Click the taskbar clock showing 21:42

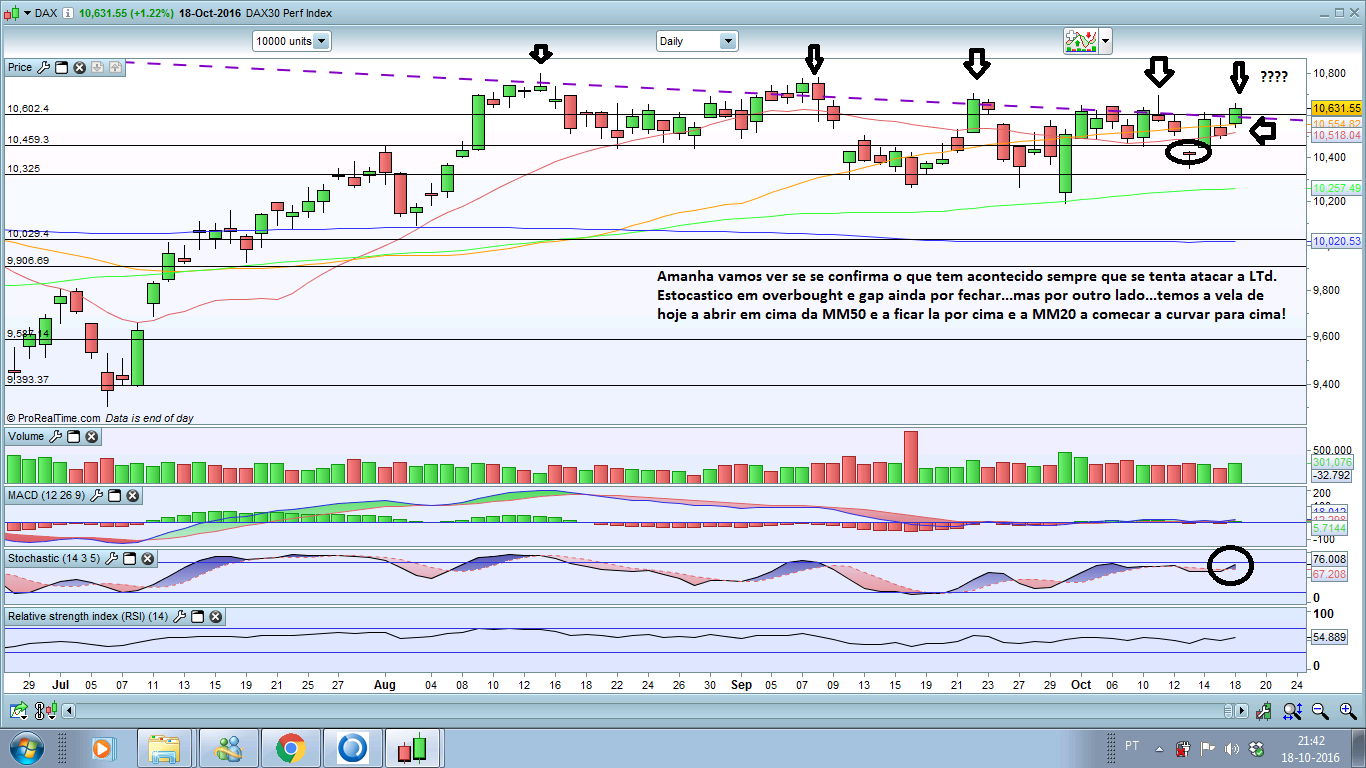(1313, 748)
